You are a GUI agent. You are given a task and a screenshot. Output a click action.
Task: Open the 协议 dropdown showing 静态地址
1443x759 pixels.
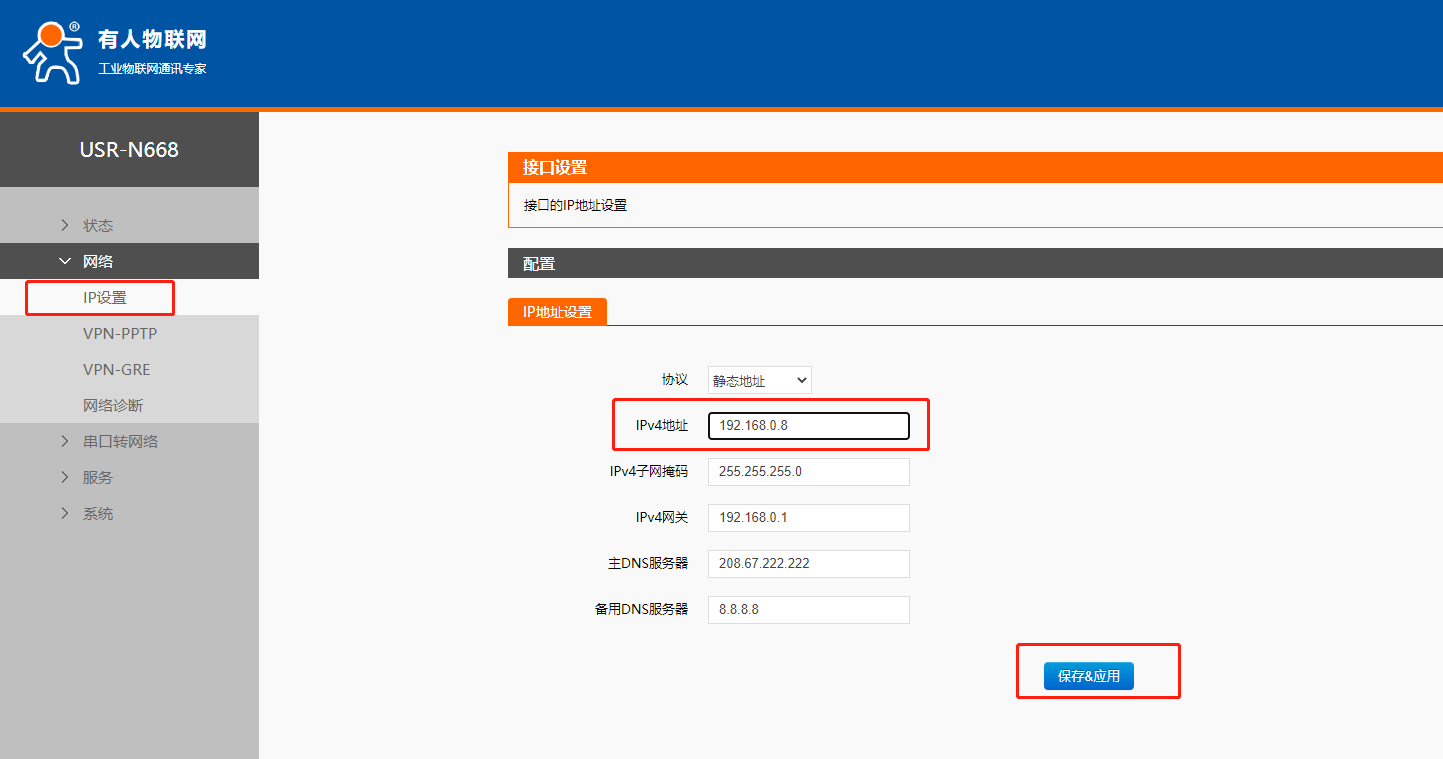coord(759,380)
